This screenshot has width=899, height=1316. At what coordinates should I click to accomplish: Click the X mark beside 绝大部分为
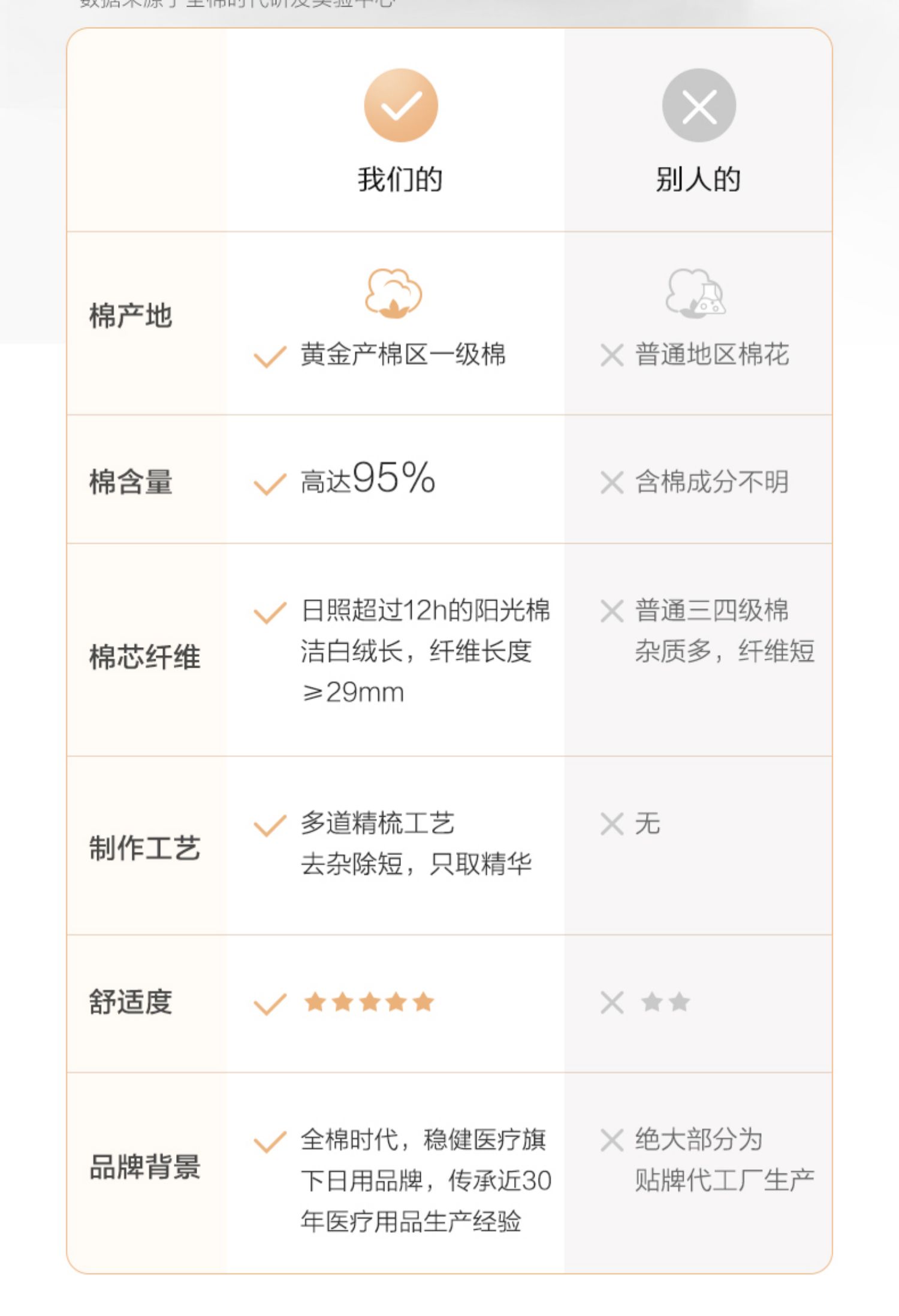pos(612,1140)
